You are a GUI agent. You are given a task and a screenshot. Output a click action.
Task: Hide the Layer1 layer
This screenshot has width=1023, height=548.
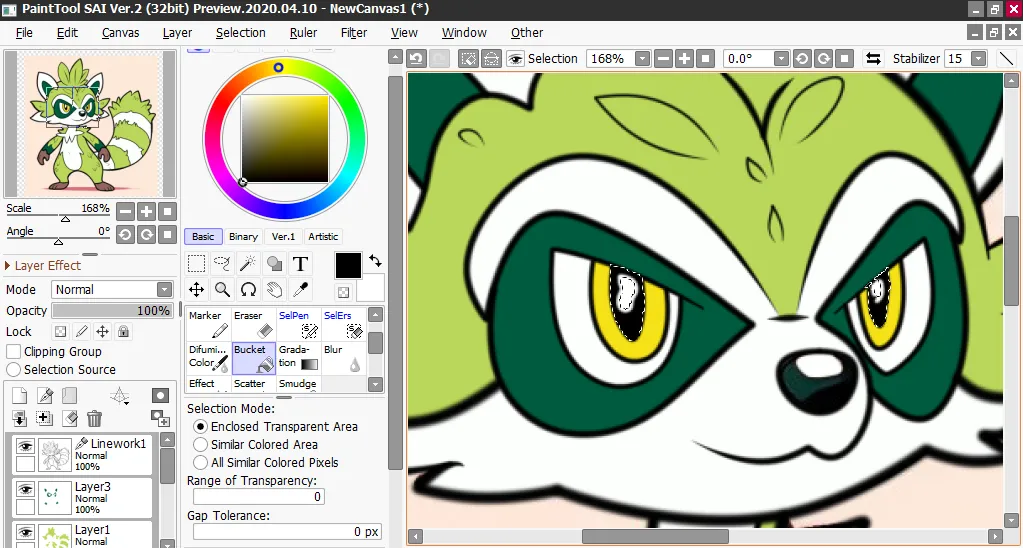pos(25,532)
